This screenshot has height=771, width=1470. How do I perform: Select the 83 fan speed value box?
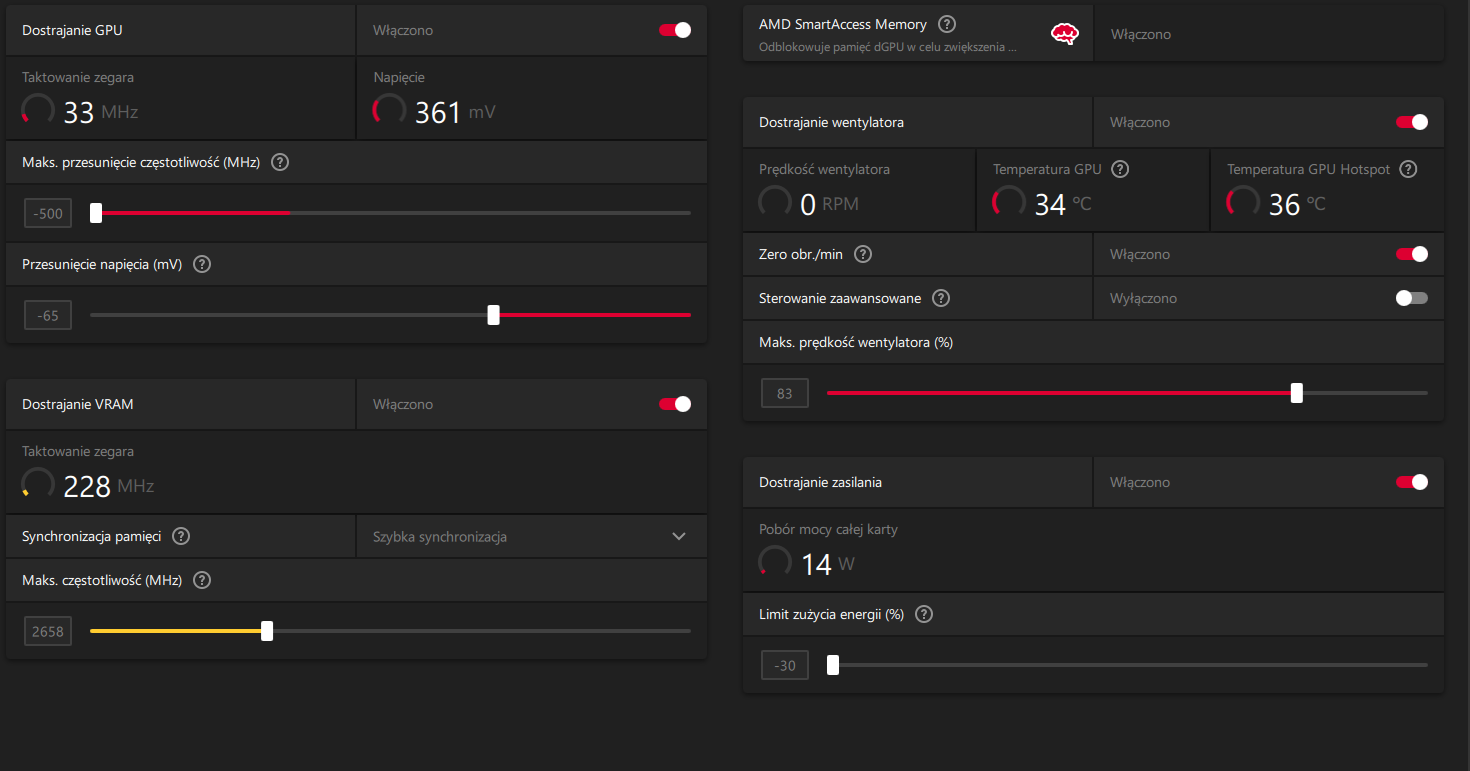pos(785,394)
